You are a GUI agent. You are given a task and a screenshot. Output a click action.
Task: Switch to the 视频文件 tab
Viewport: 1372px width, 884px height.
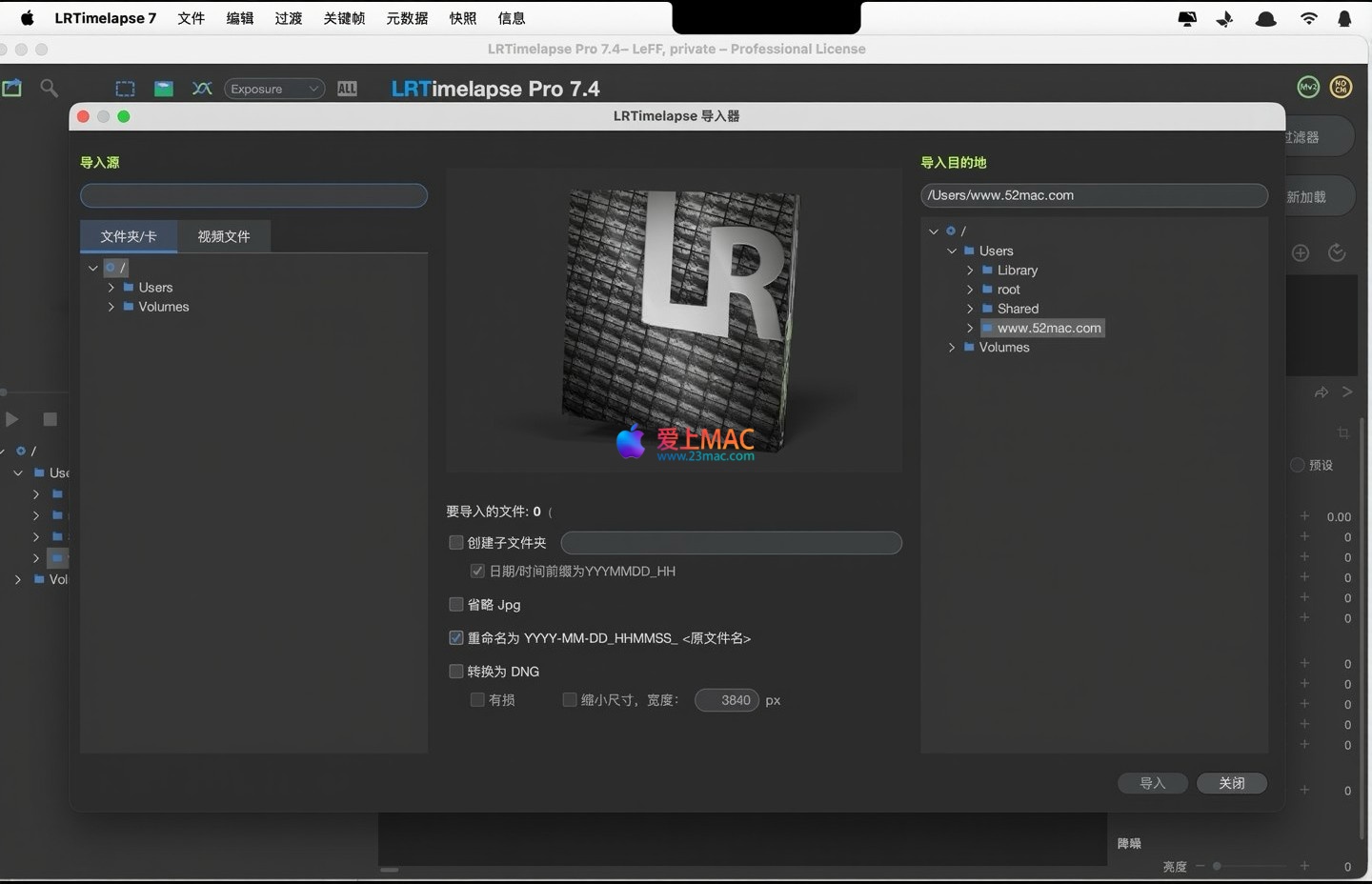click(x=224, y=236)
